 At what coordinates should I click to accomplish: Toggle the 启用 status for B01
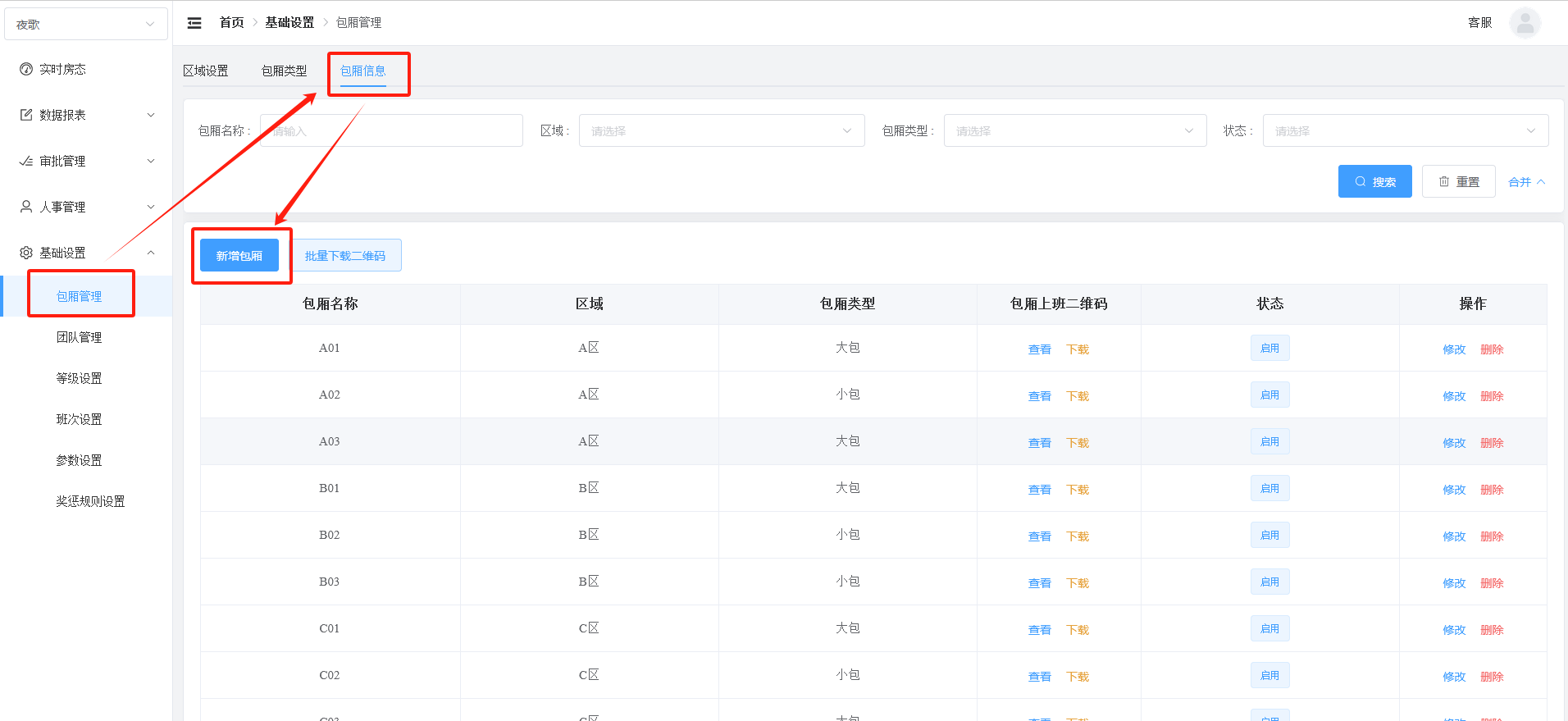pyautogui.click(x=1270, y=488)
